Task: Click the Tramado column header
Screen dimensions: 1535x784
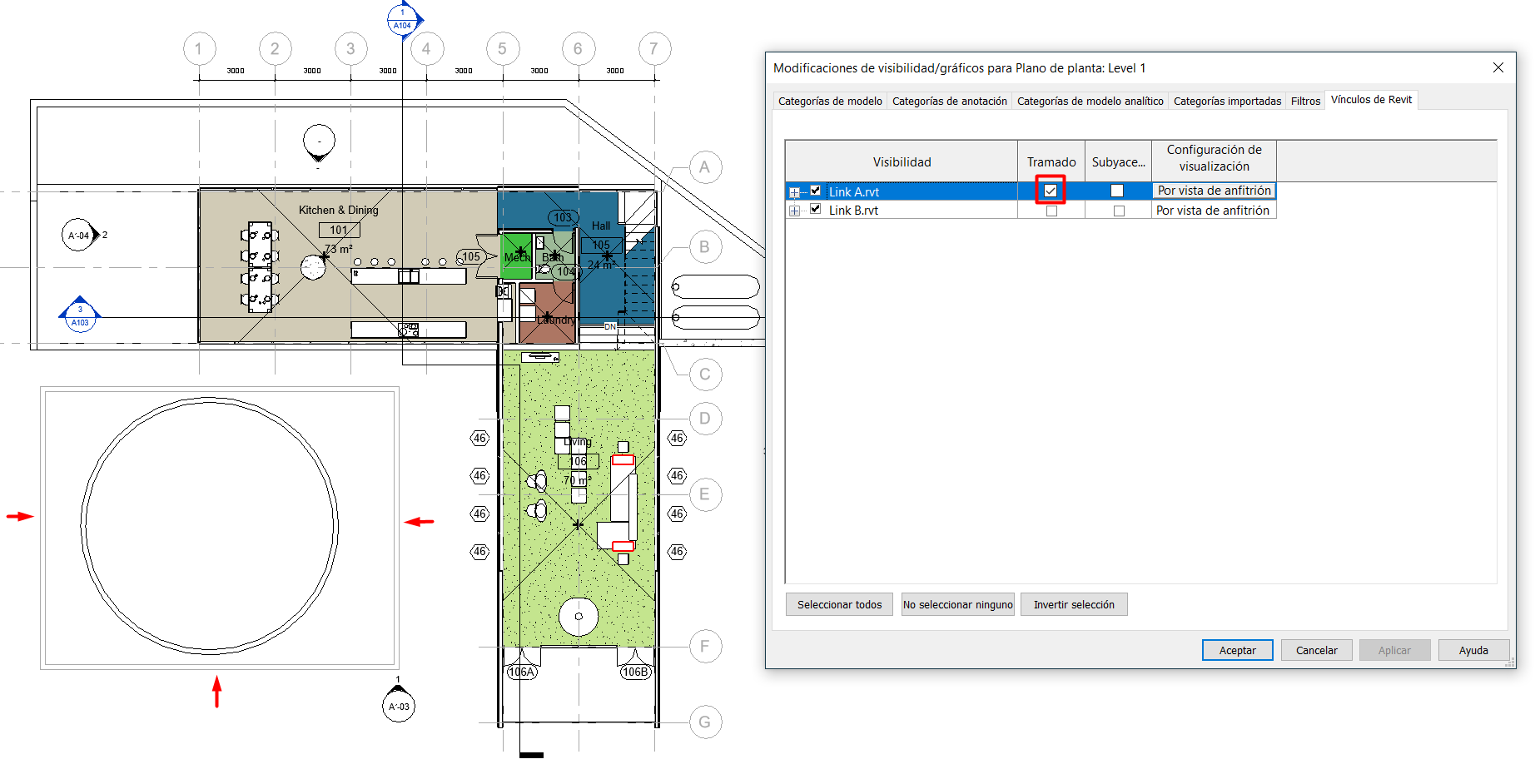Action: coord(1051,161)
